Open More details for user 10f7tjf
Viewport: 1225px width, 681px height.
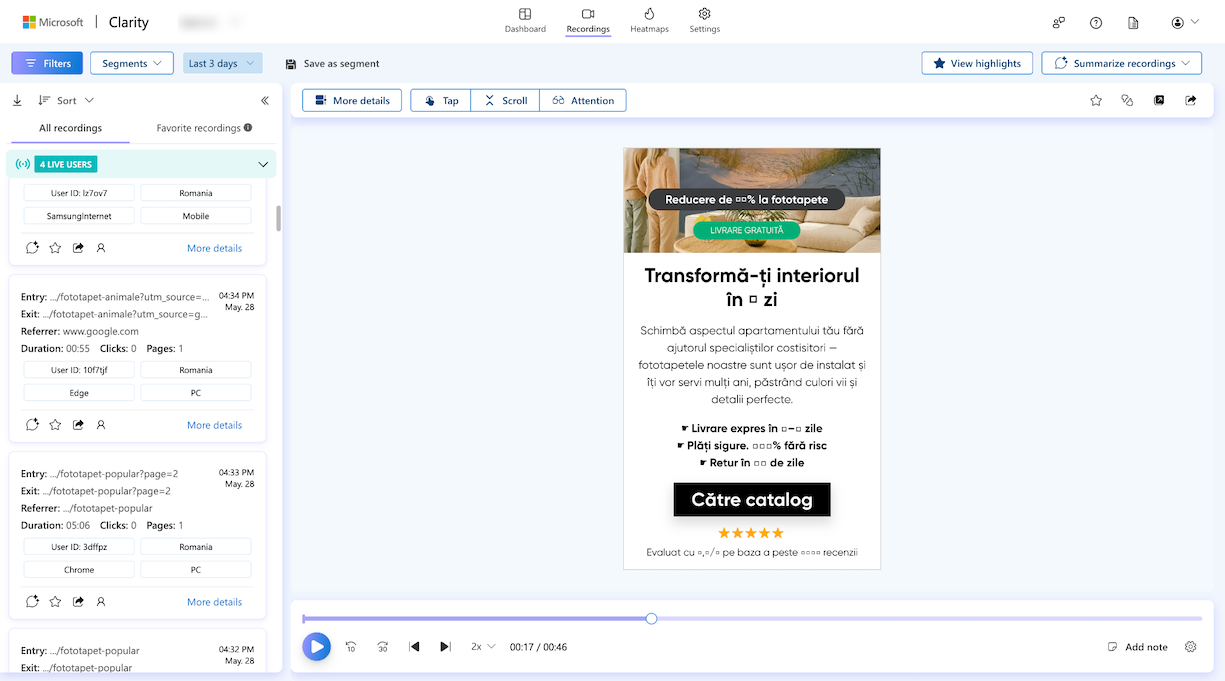click(x=214, y=425)
